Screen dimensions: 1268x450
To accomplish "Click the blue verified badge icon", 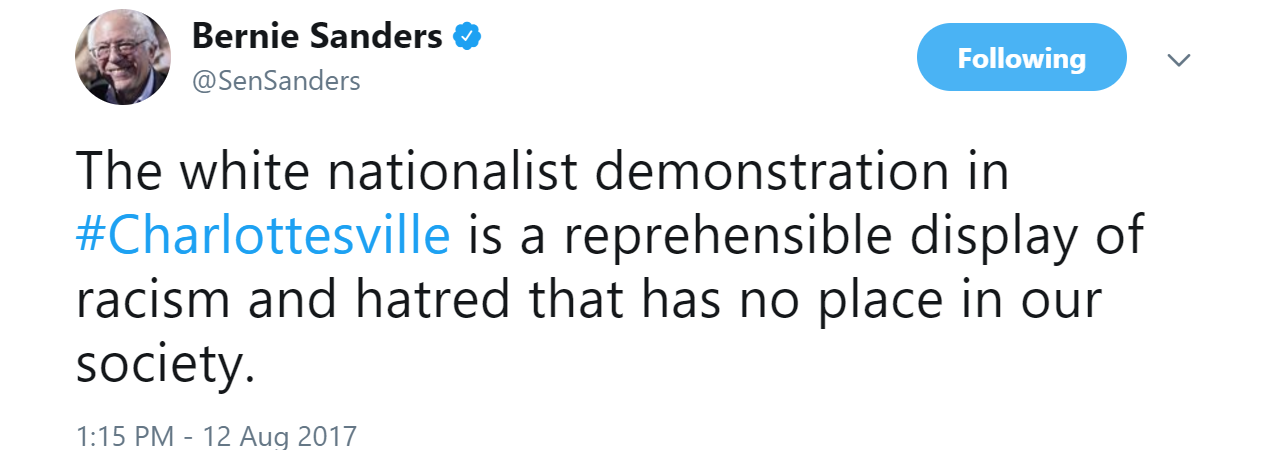I will coord(468,38).
